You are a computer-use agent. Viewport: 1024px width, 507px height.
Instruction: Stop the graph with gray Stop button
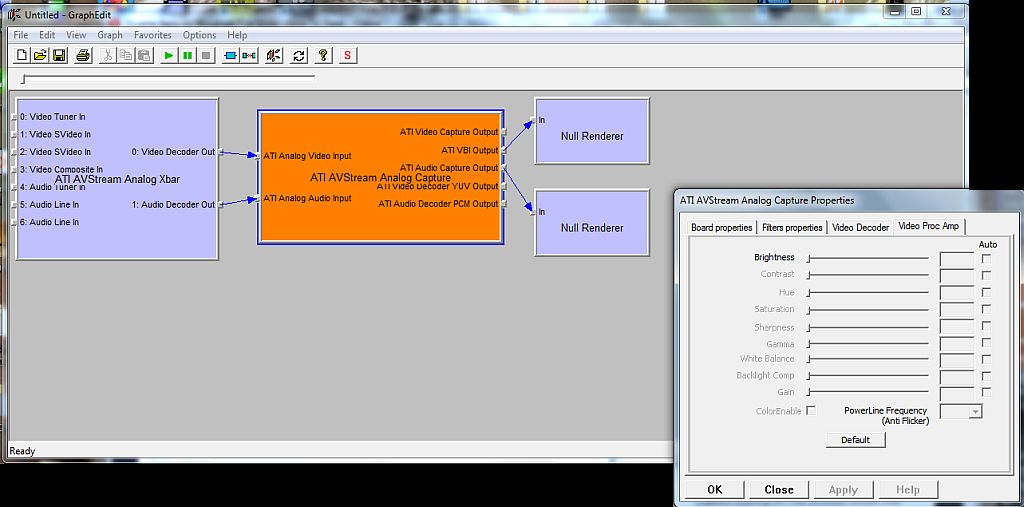tap(206, 56)
